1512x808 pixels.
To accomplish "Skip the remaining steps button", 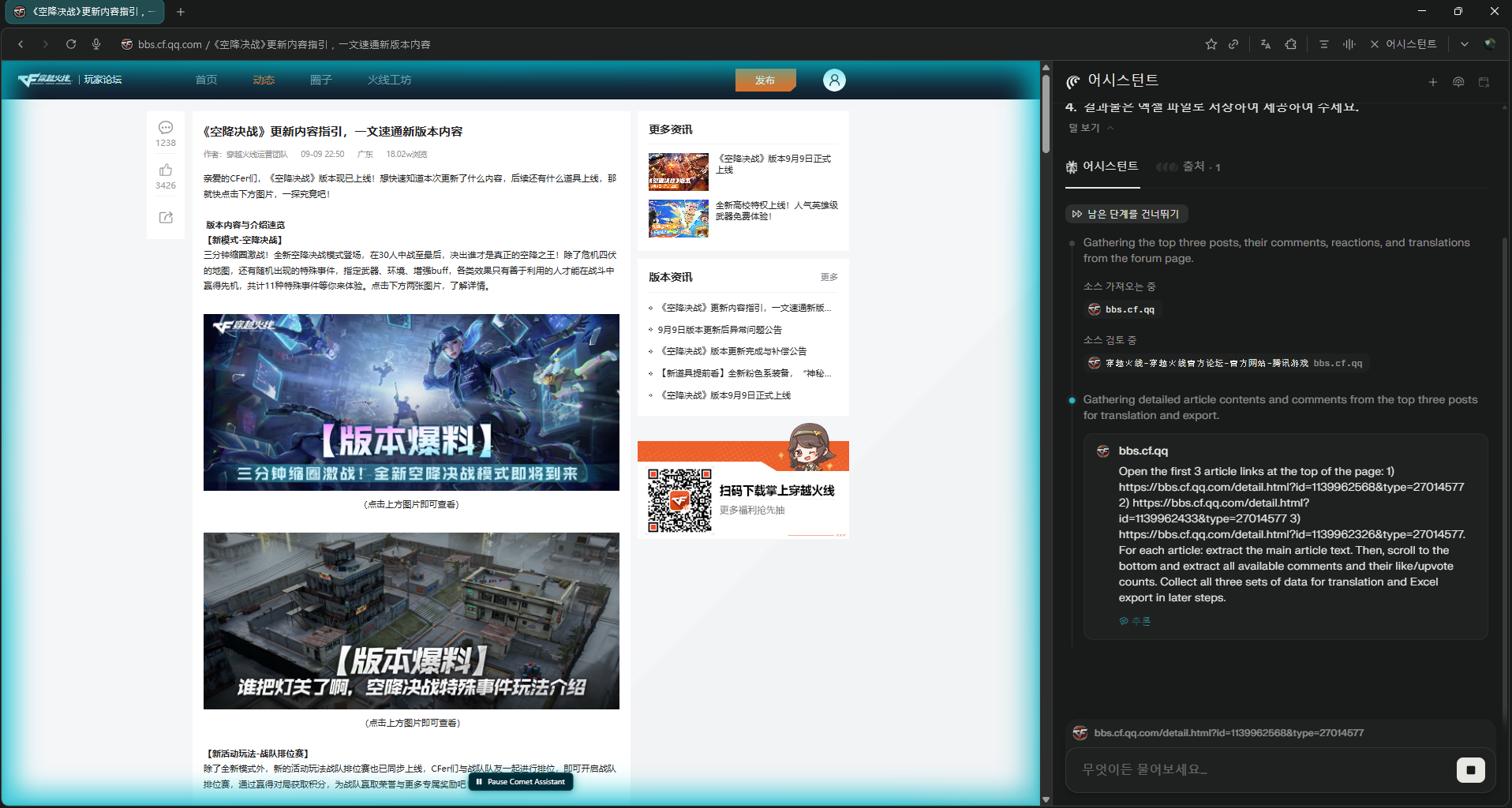I will (1126, 214).
